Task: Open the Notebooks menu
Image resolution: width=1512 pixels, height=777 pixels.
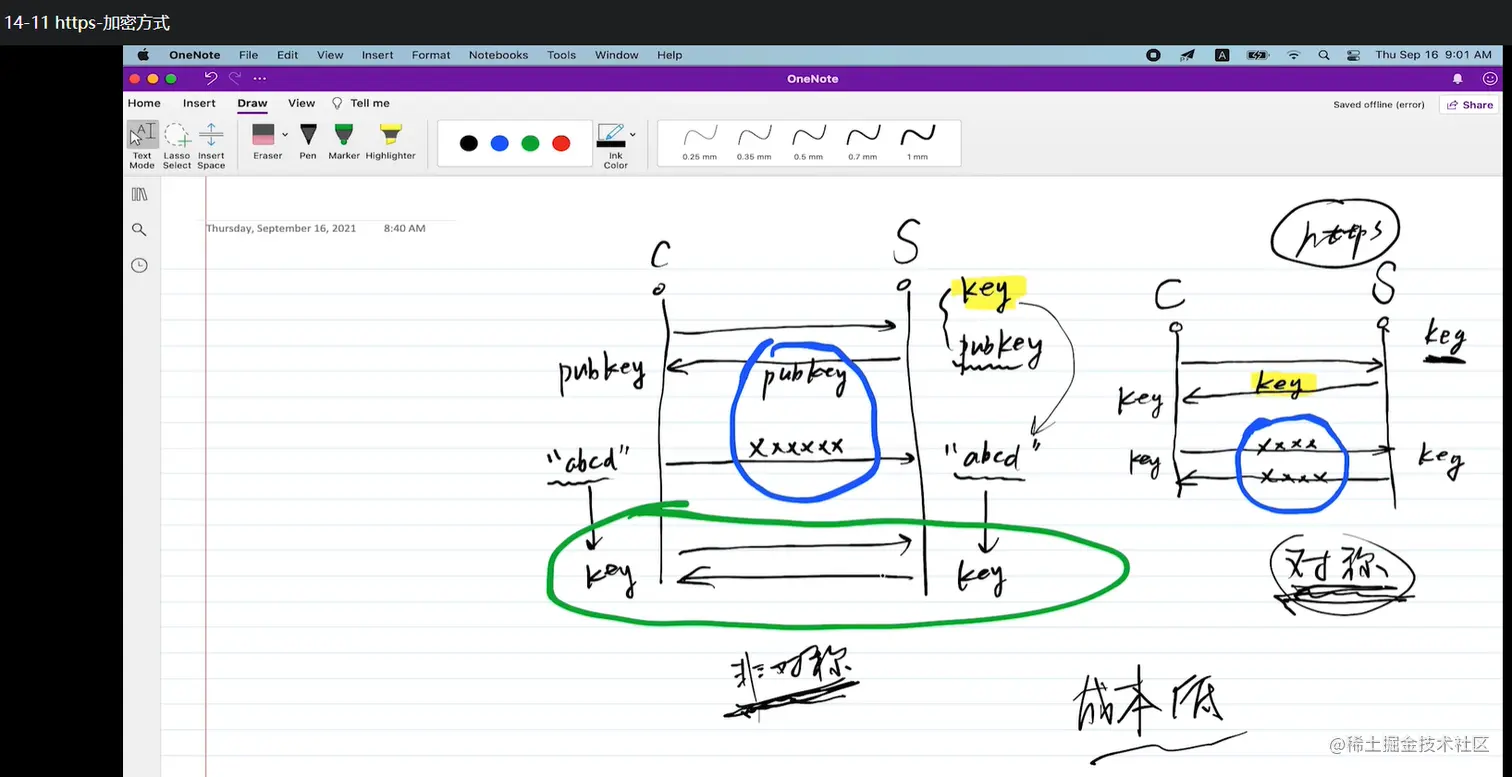Action: 498,55
